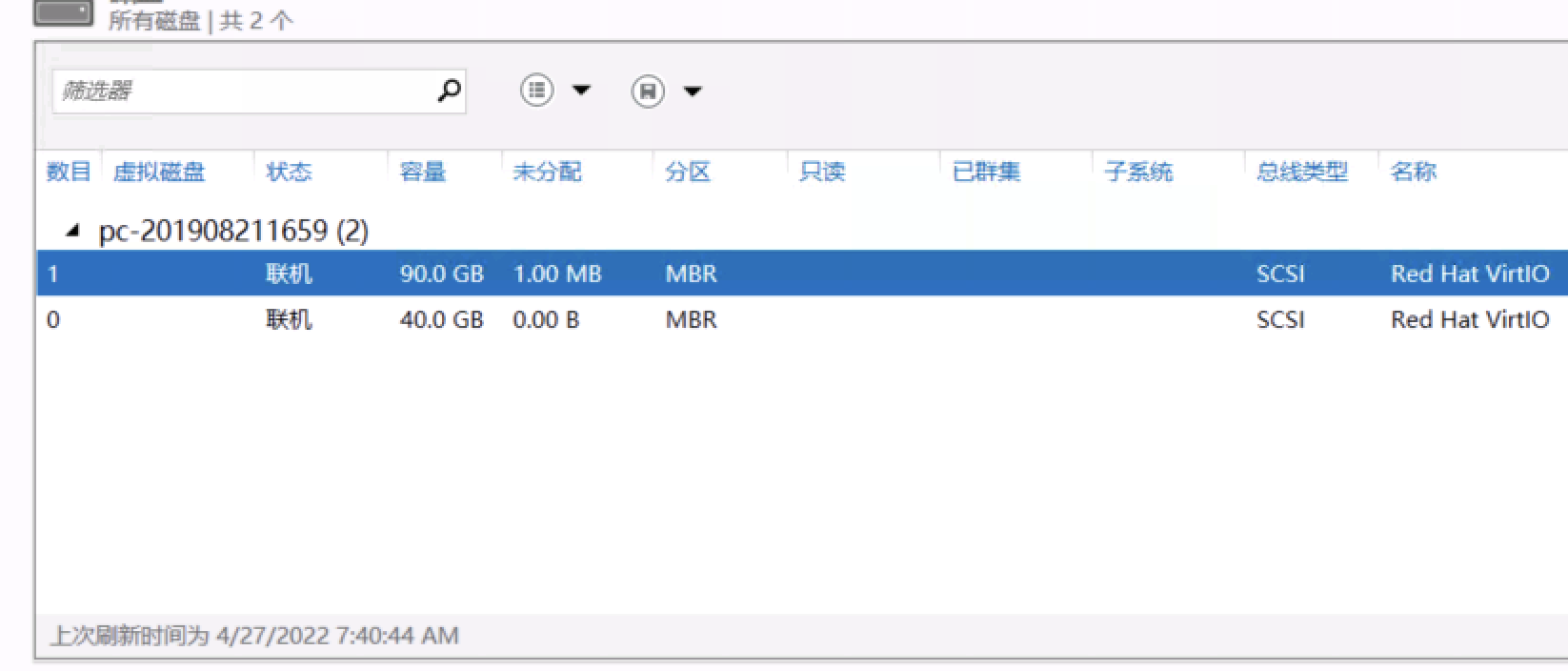Sort by the 分区 column header

[688, 172]
